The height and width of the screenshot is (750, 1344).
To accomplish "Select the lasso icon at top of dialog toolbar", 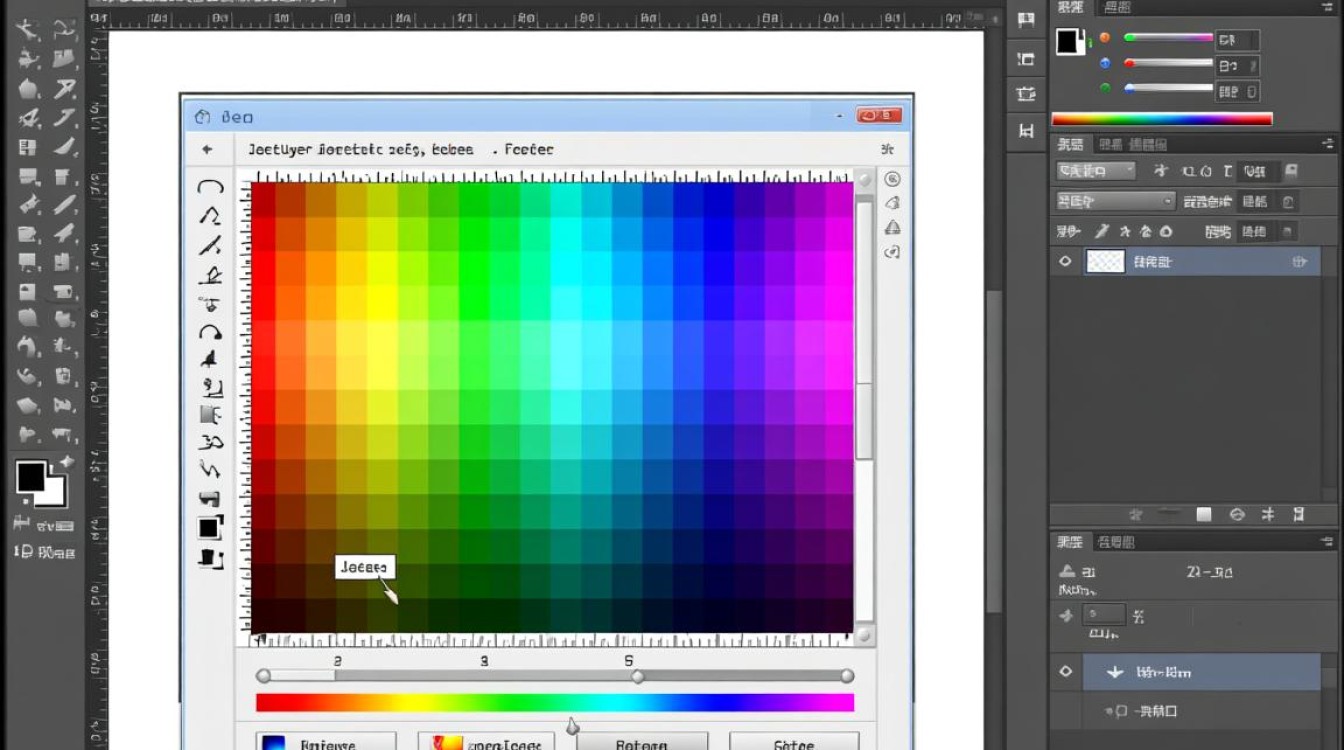I will pyautogui.click(x=210, y=187).
